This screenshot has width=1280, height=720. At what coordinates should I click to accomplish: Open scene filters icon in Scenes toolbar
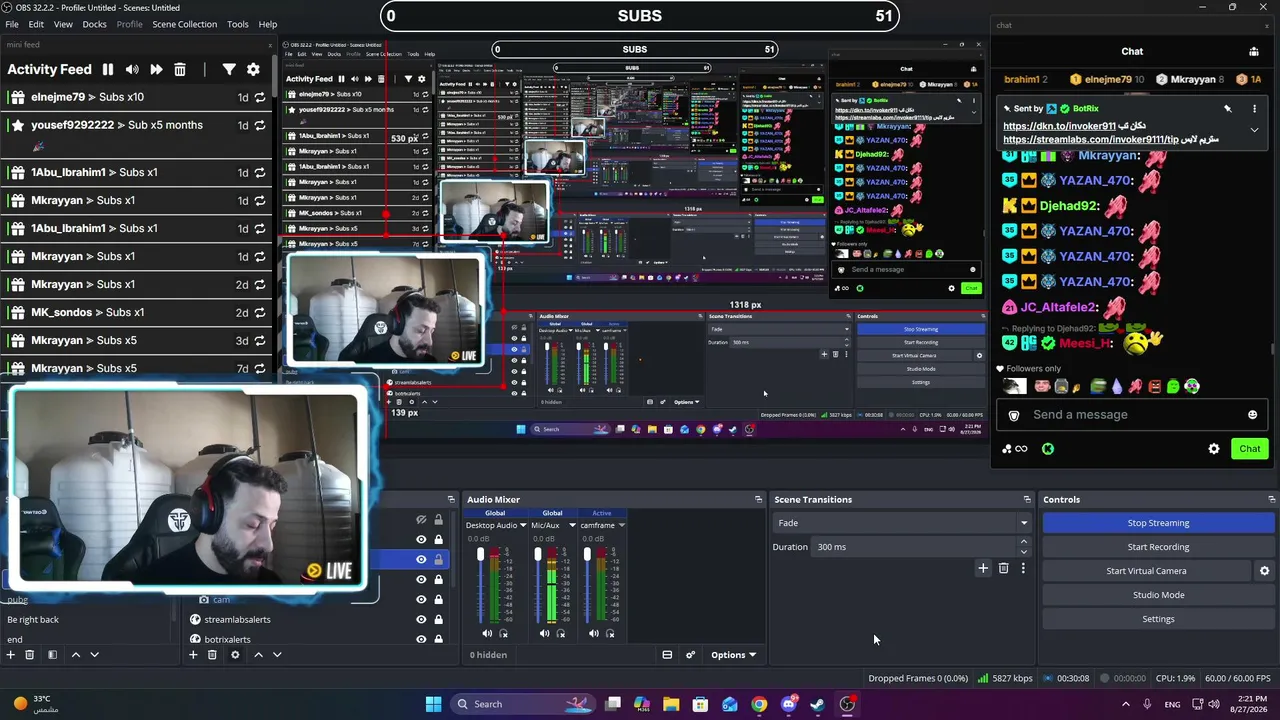coord(52,655)
